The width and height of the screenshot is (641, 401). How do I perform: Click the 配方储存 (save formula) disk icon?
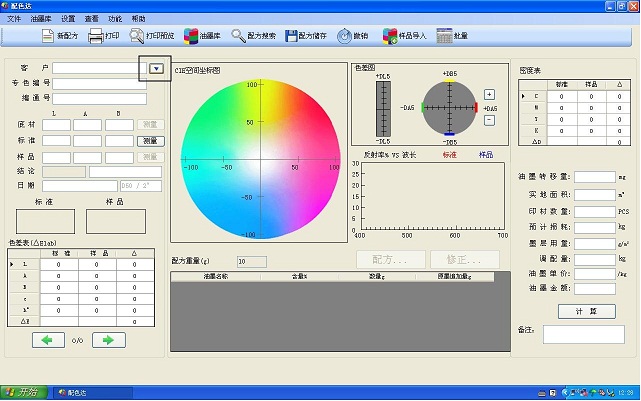292,36
